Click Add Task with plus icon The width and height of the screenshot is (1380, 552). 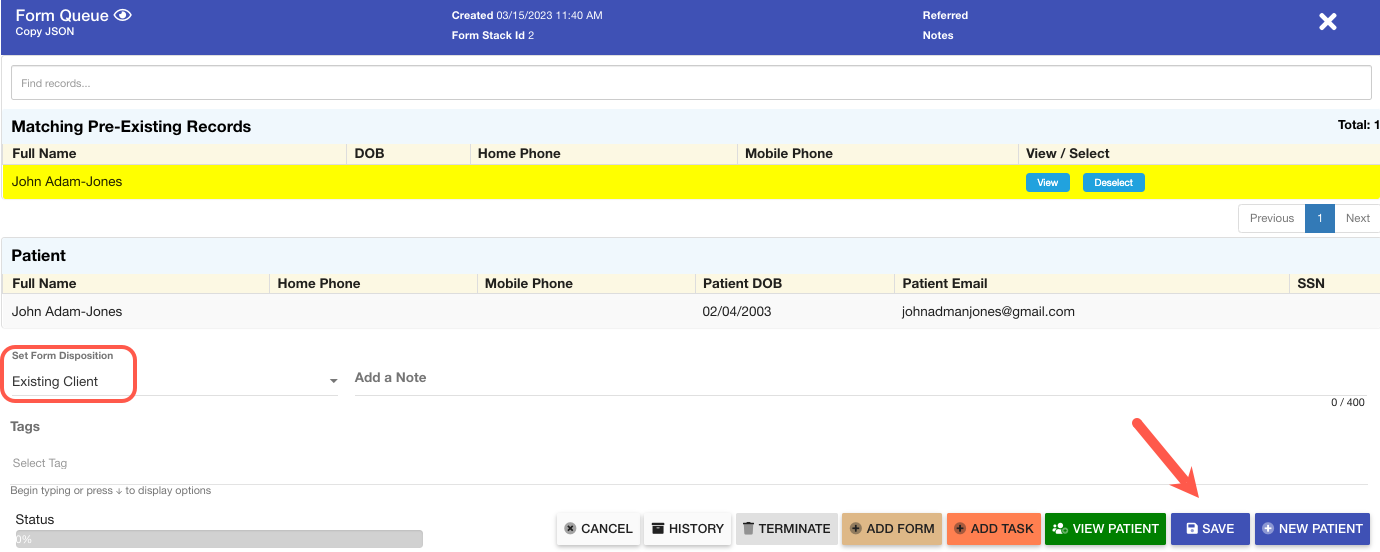(x=992, y=529)
